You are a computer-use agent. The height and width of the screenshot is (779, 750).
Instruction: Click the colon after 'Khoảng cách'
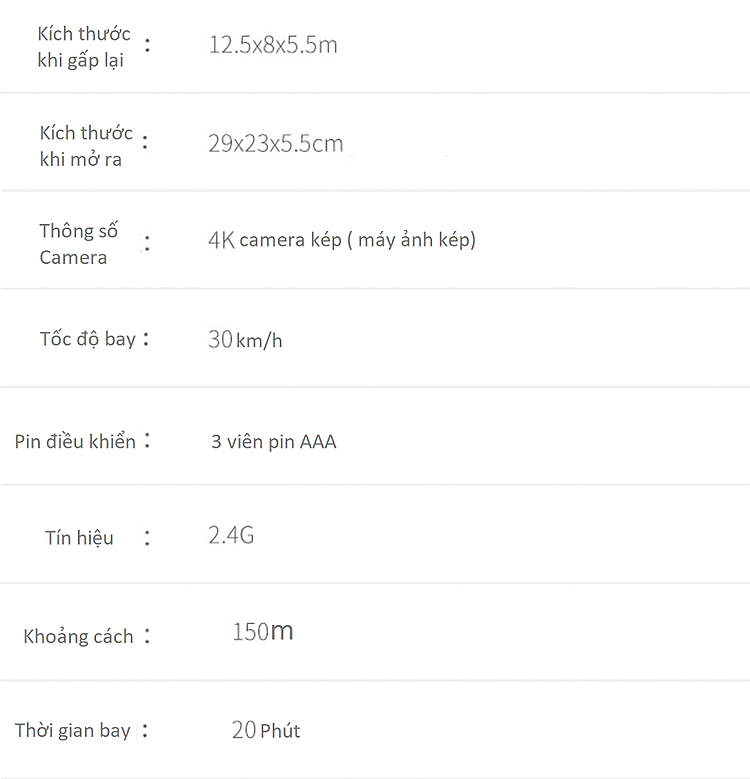147,635
